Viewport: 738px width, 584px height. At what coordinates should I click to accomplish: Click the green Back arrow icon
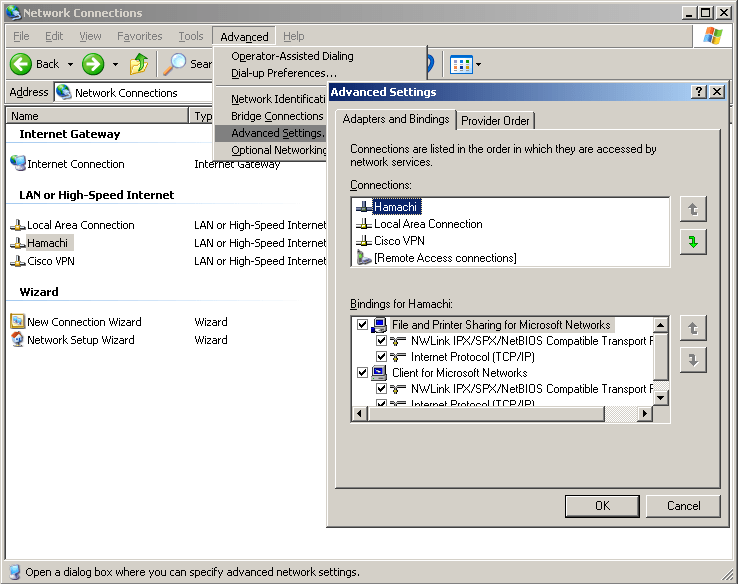point(21,64)
